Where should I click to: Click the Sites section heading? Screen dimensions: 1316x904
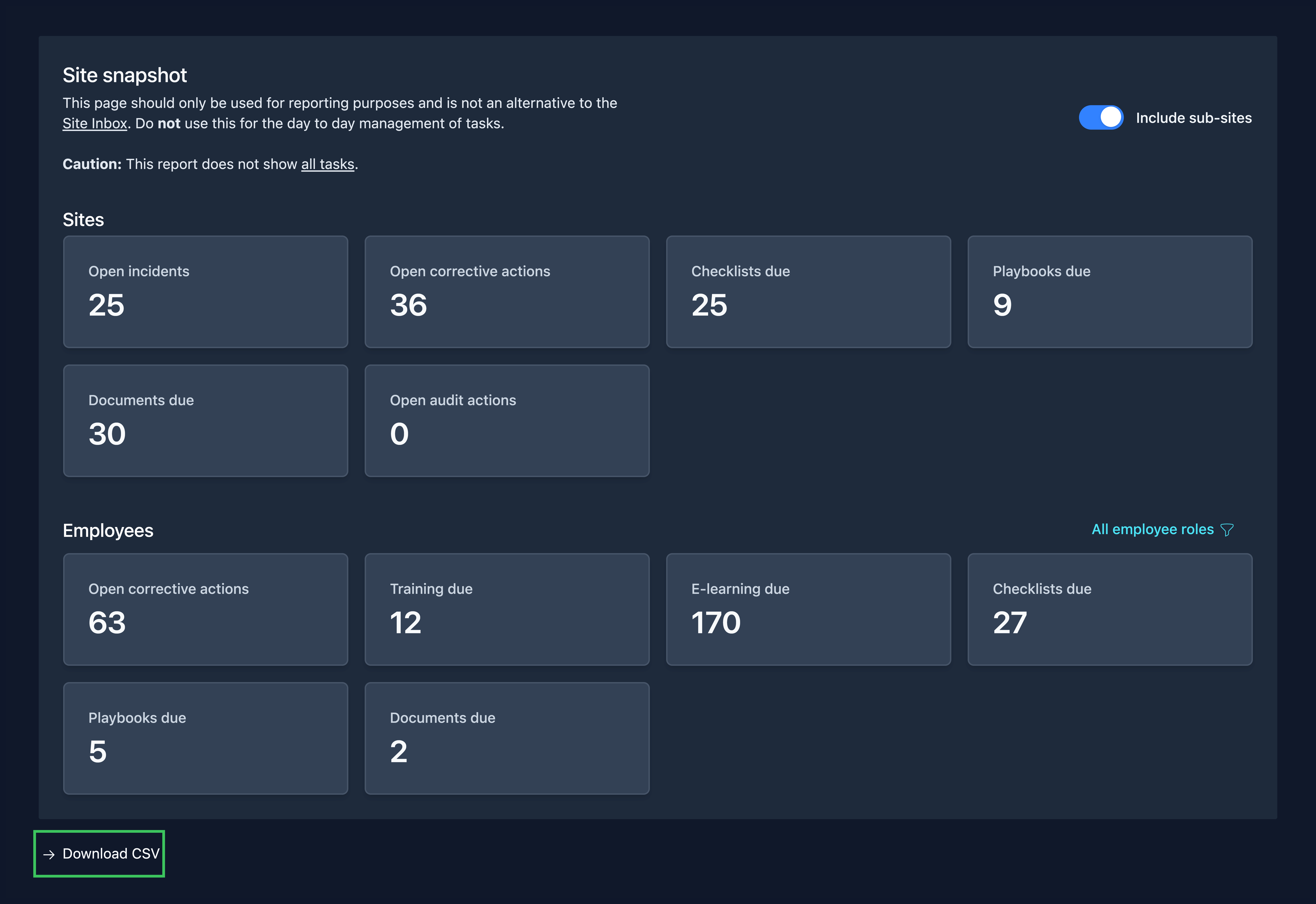point(83,220)
